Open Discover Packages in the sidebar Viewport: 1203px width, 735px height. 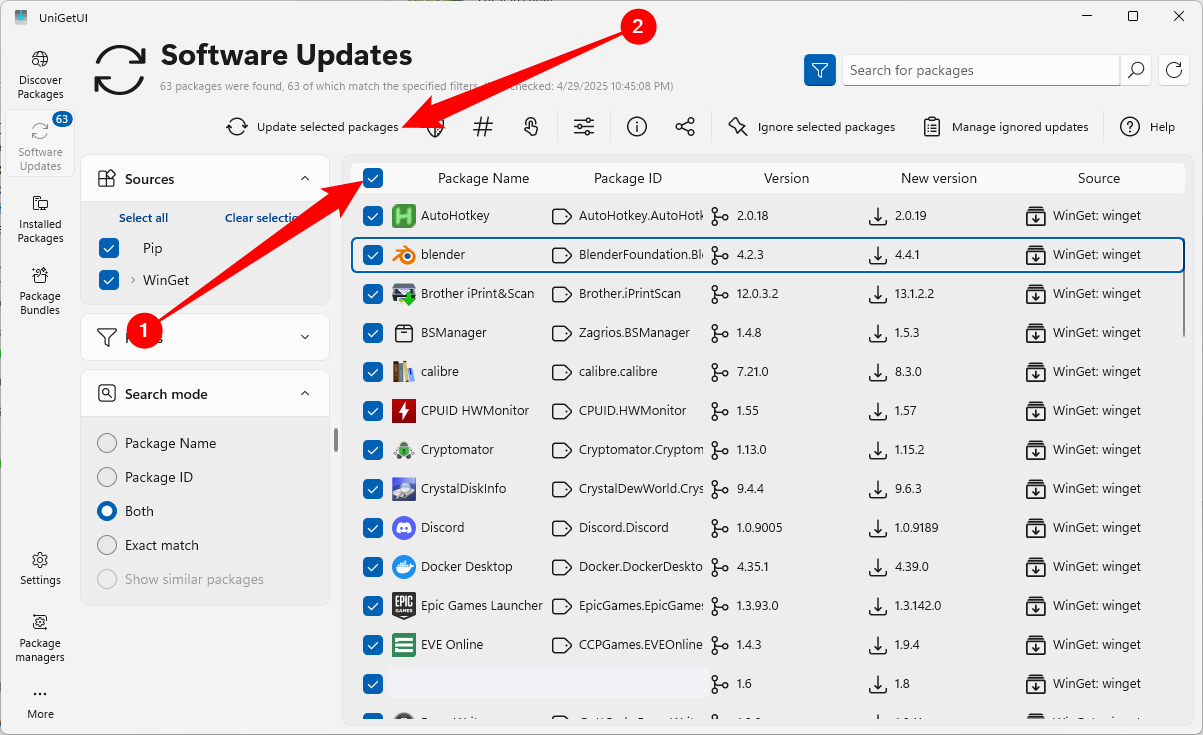pyautogui.click(x=40, y=75)
